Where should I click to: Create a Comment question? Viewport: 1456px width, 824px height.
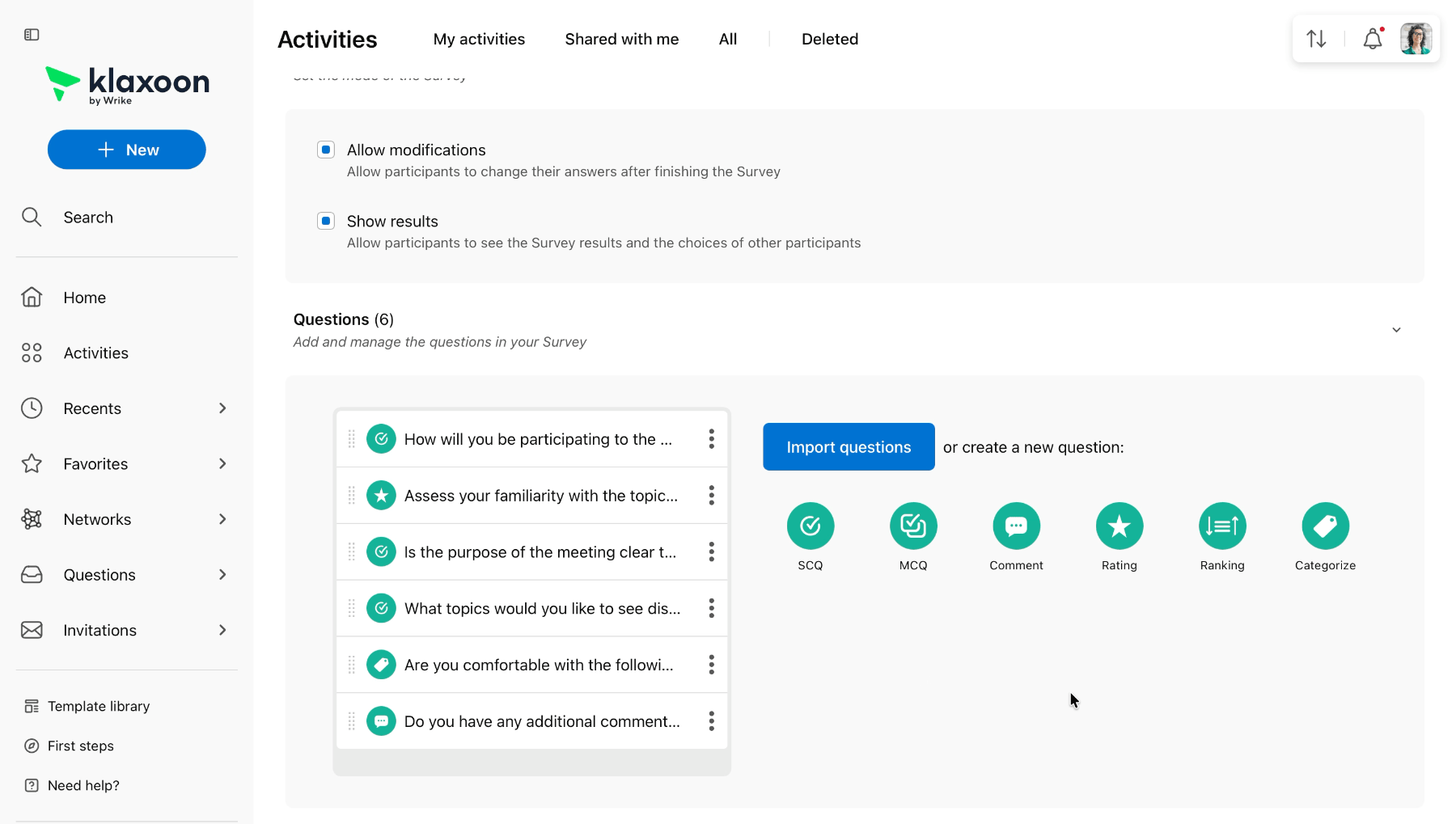click(1016, 526)
